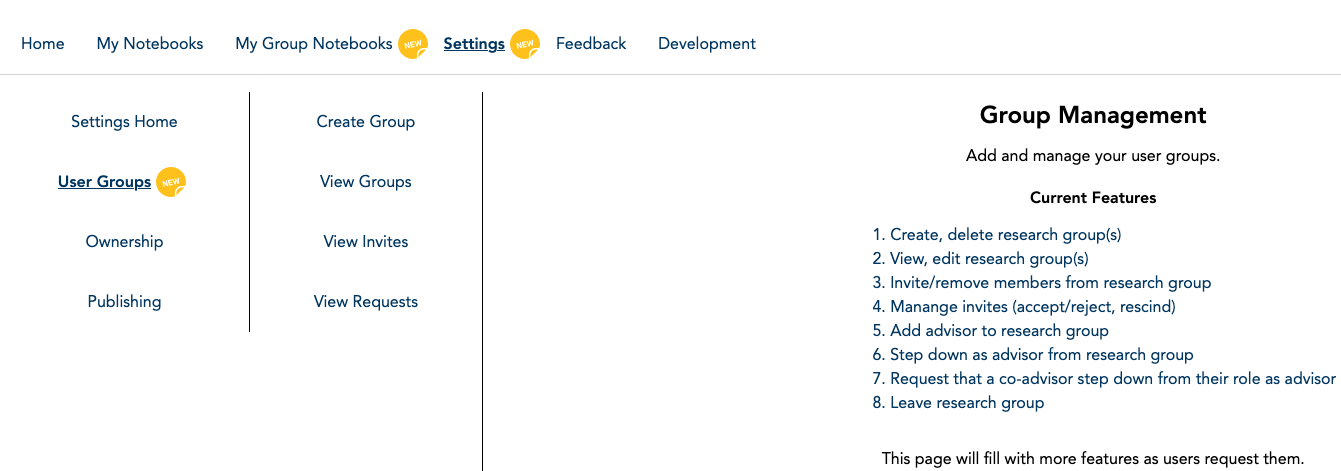Navigate to the Development page
Viewport: 1341px width, 471px height.
point(707,44)
